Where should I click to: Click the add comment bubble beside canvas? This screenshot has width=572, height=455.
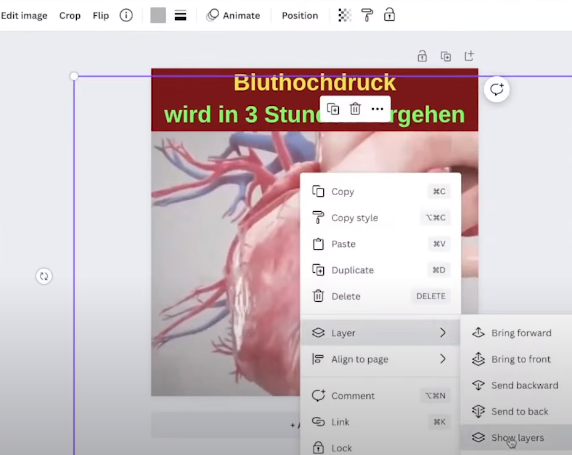click(496, 89)
